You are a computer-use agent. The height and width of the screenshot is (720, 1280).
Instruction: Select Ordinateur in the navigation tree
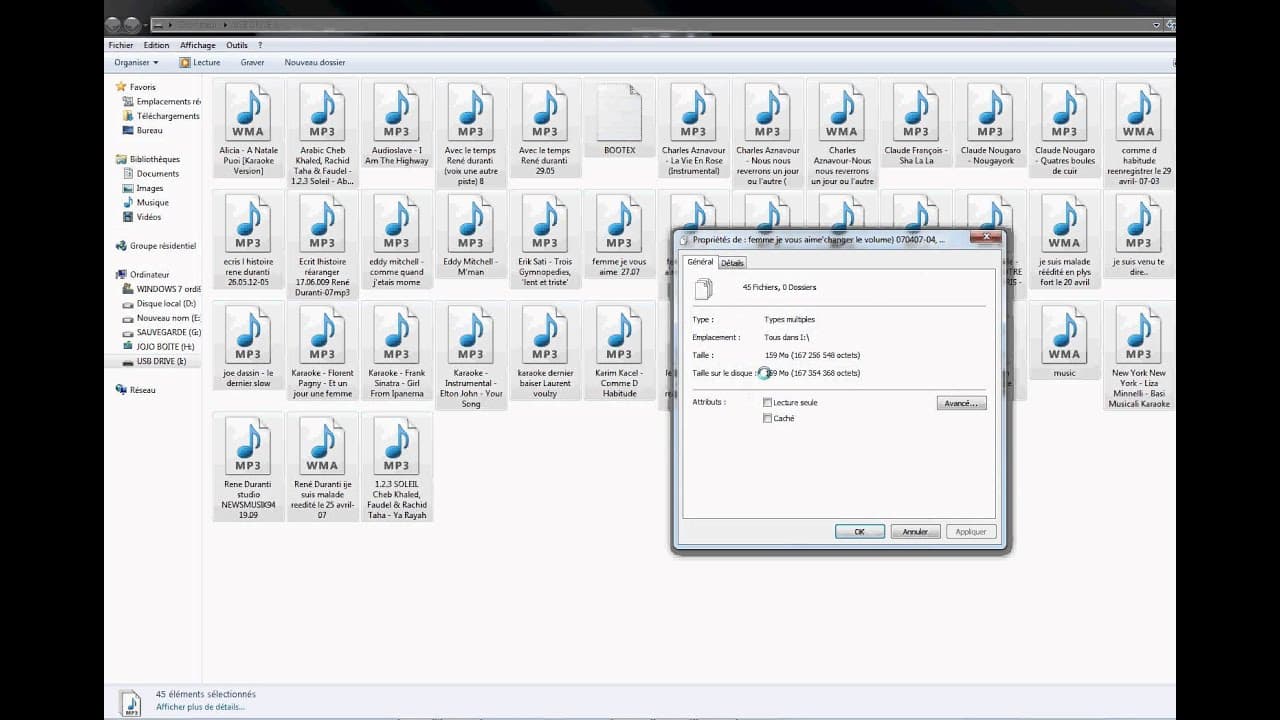click(x=149, y=274)
